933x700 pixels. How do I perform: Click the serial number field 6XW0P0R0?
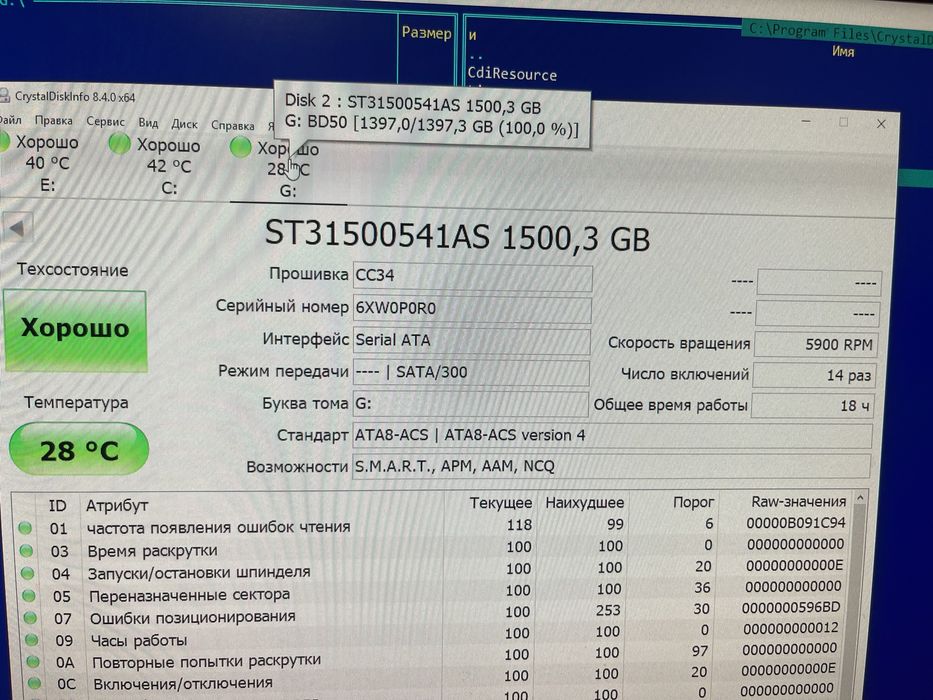472,308
